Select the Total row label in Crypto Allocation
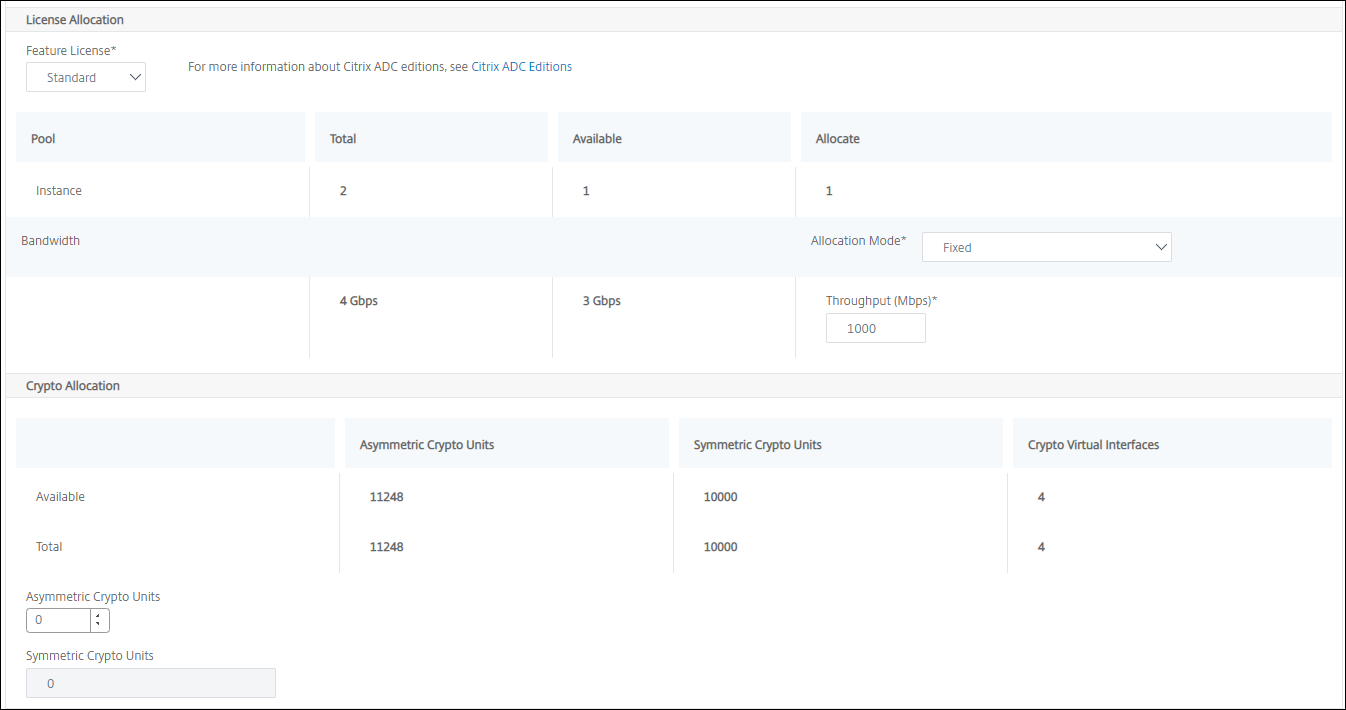Image resolution: width=1346 pixels, height=710 pixels. (49, 547)
